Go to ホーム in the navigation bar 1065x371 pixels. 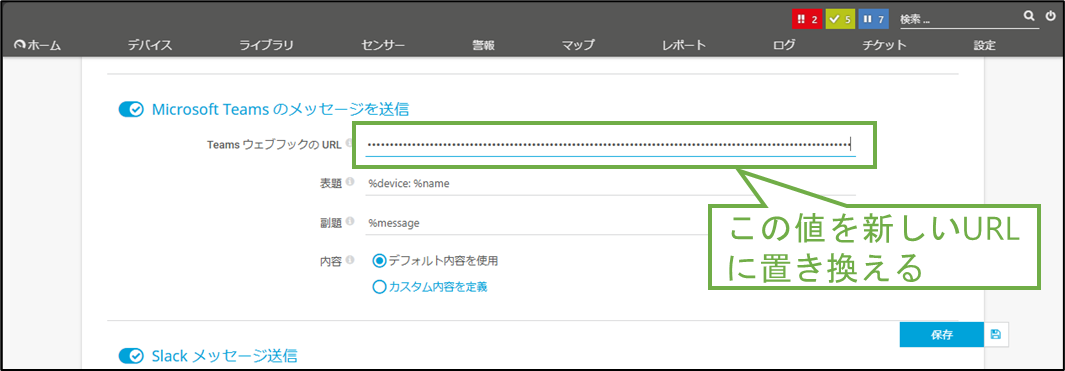pos(38,46)
